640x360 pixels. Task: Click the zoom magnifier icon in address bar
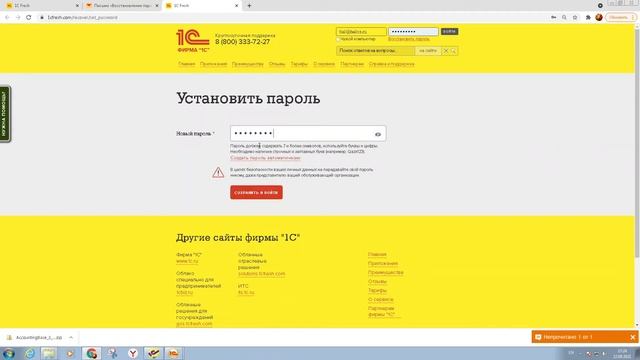coord(564,18)
